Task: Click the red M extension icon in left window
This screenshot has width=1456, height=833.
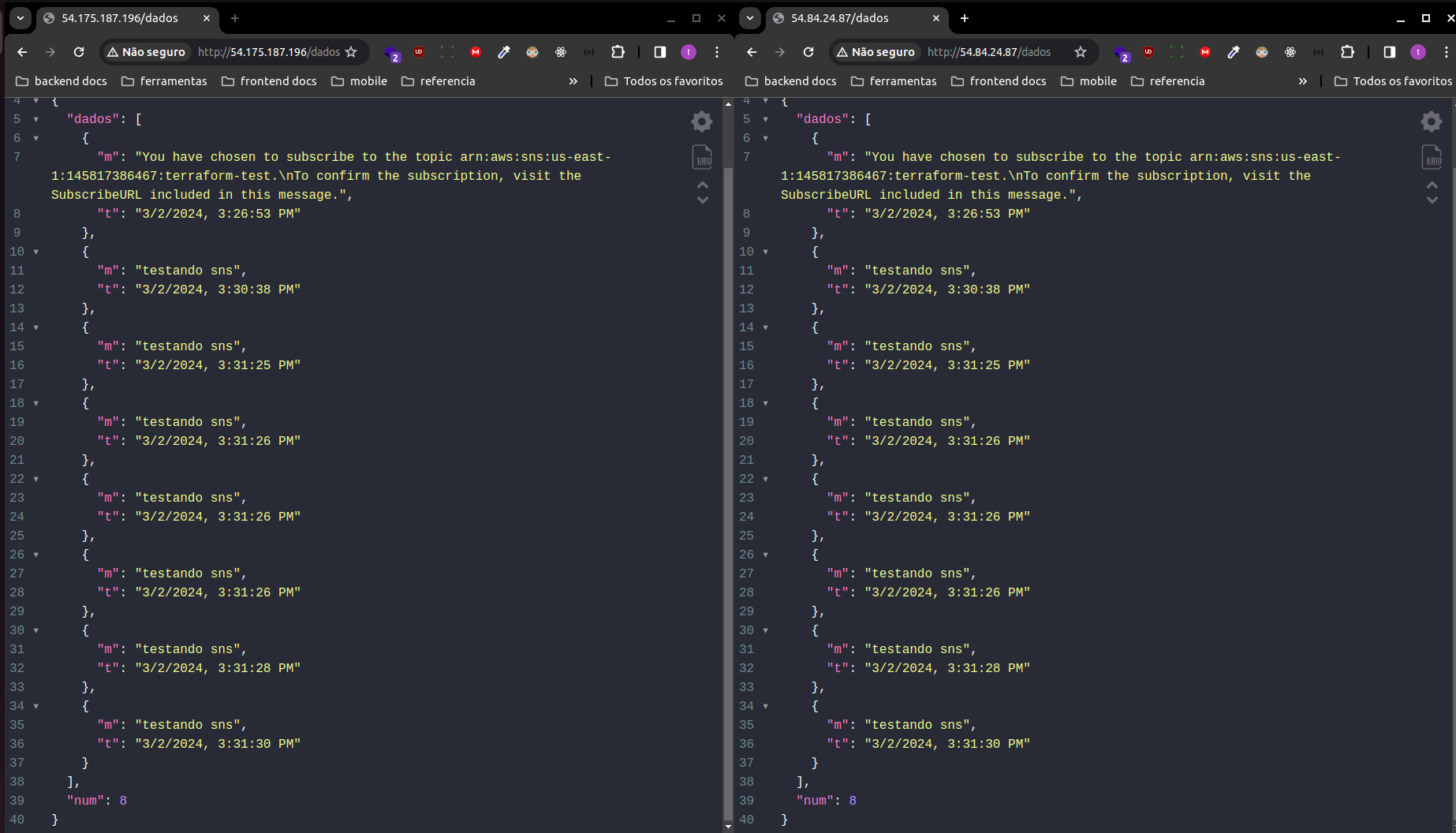Action: coord(476,52)
